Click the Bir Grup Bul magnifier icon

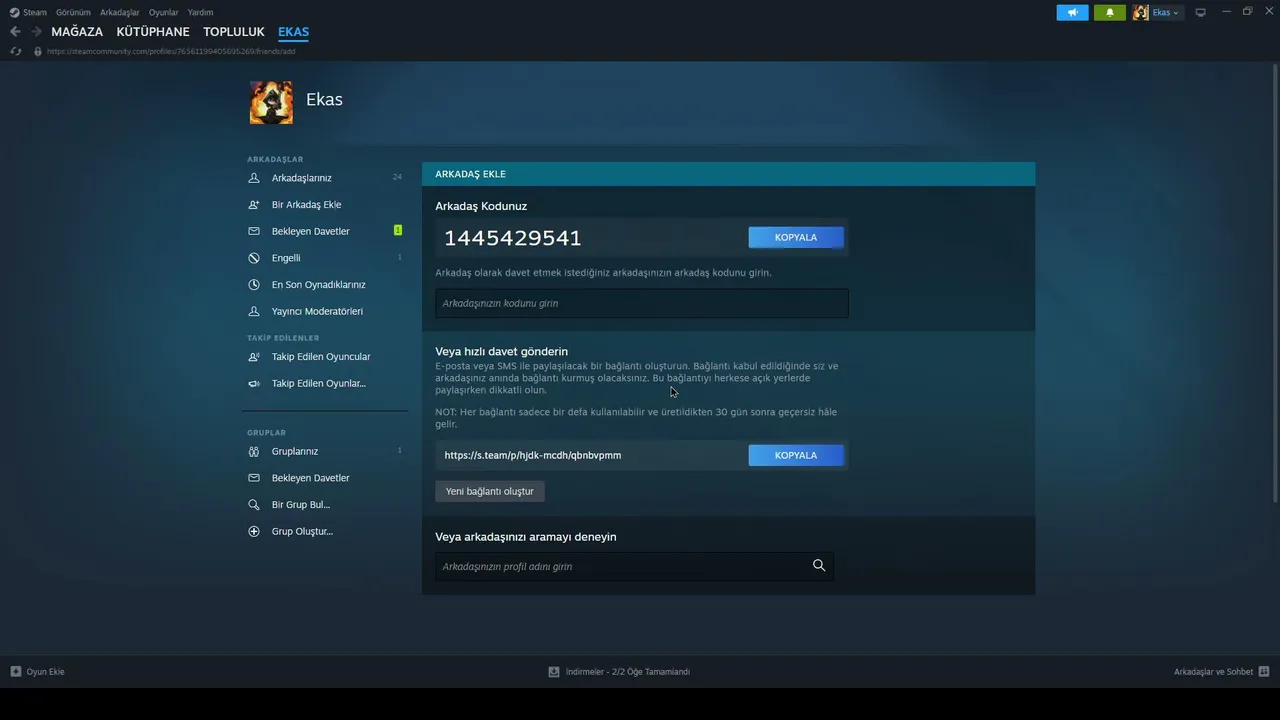pyautogui.click(x=254, y=505)
